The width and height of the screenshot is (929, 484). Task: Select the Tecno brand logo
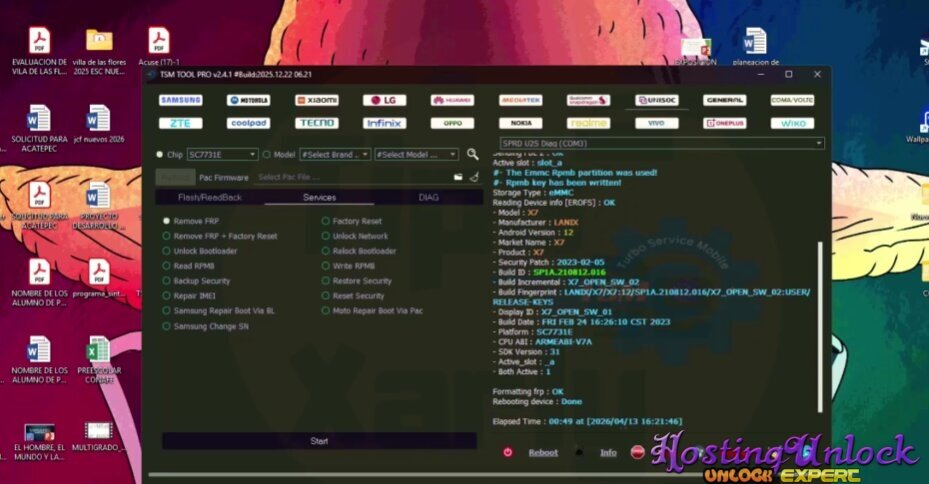pos(317,123)
